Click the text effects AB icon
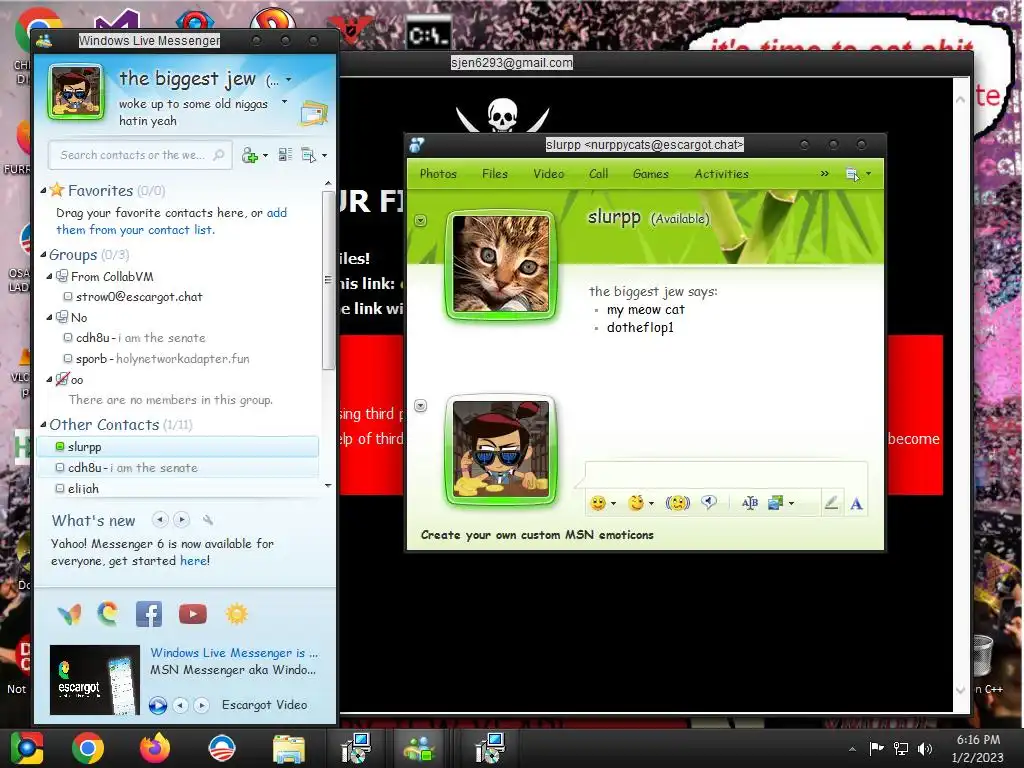The image size is (1024, 768). 750,503
